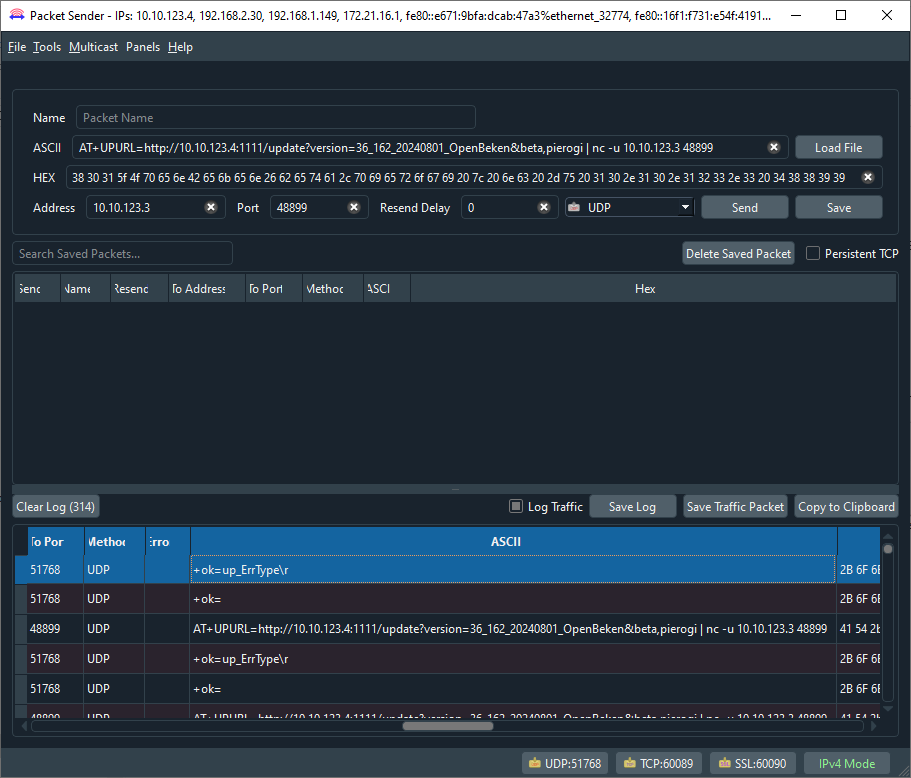Select the highlighted +ok=up_ErrType\r log row

[x=447, y=569]
